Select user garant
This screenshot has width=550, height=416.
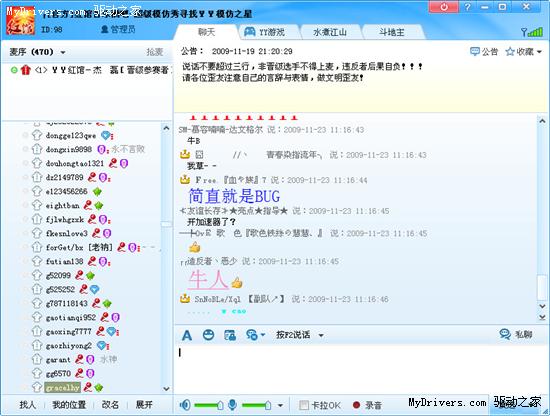[x=58, y=360]
